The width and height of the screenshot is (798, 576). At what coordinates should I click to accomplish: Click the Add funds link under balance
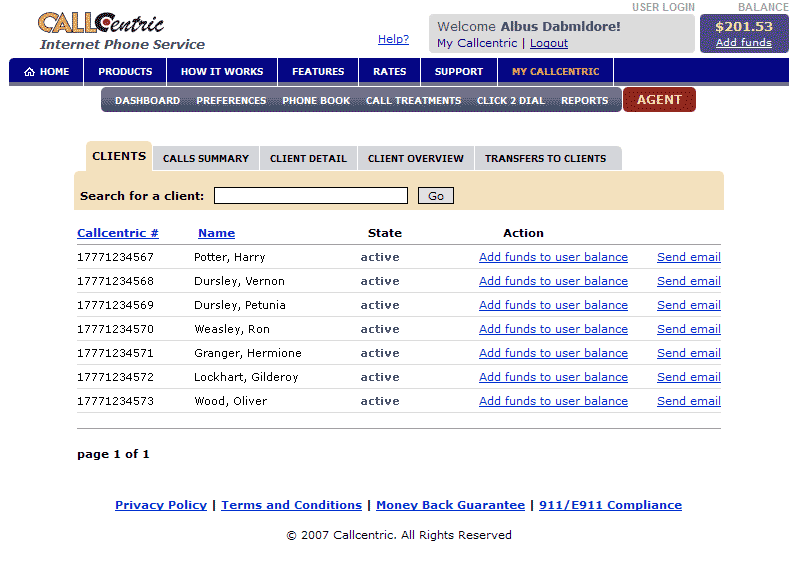point(744,43)
